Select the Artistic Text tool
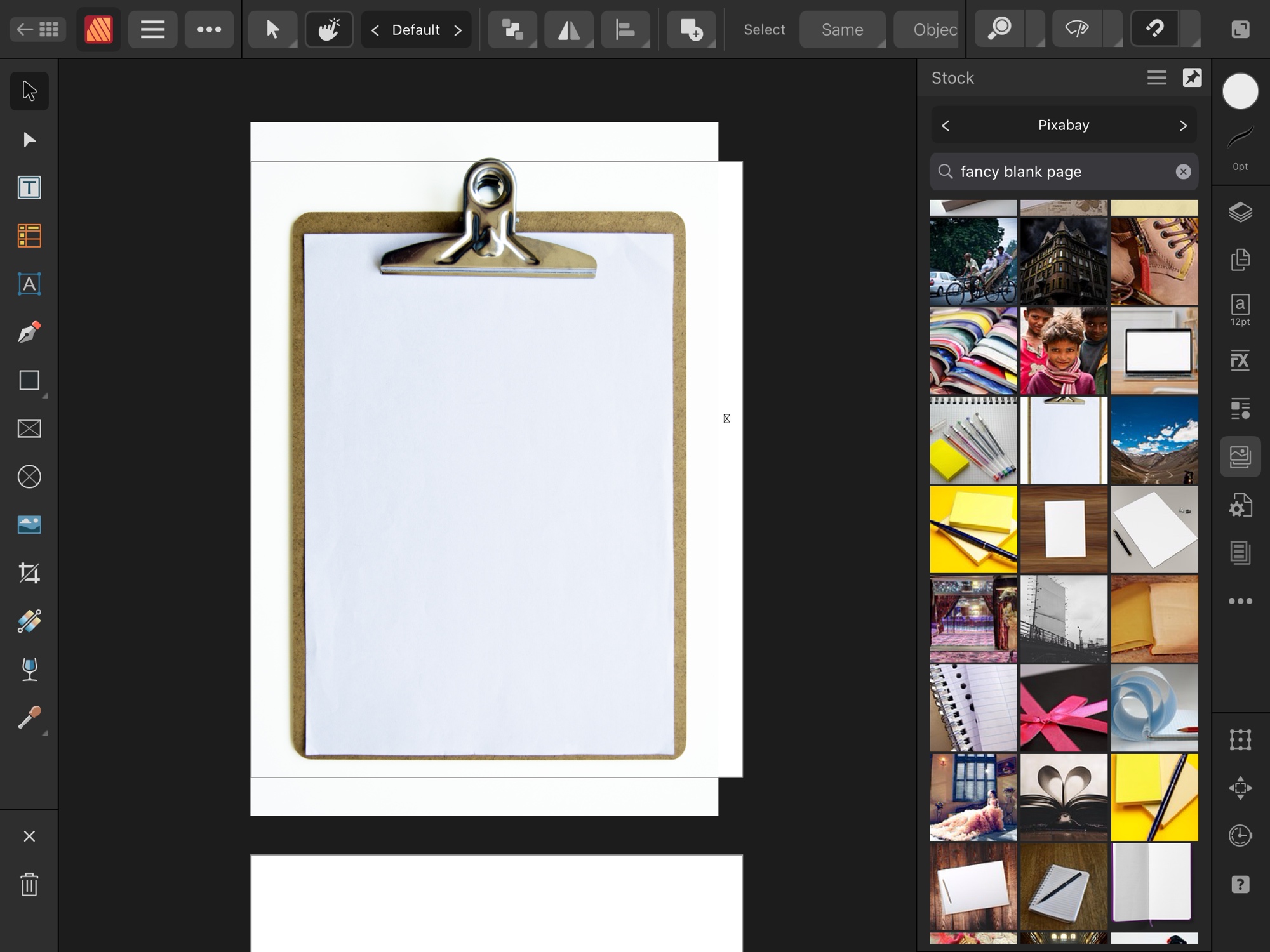Screen dimensions: 1270x952 click(x=29, y=284)
